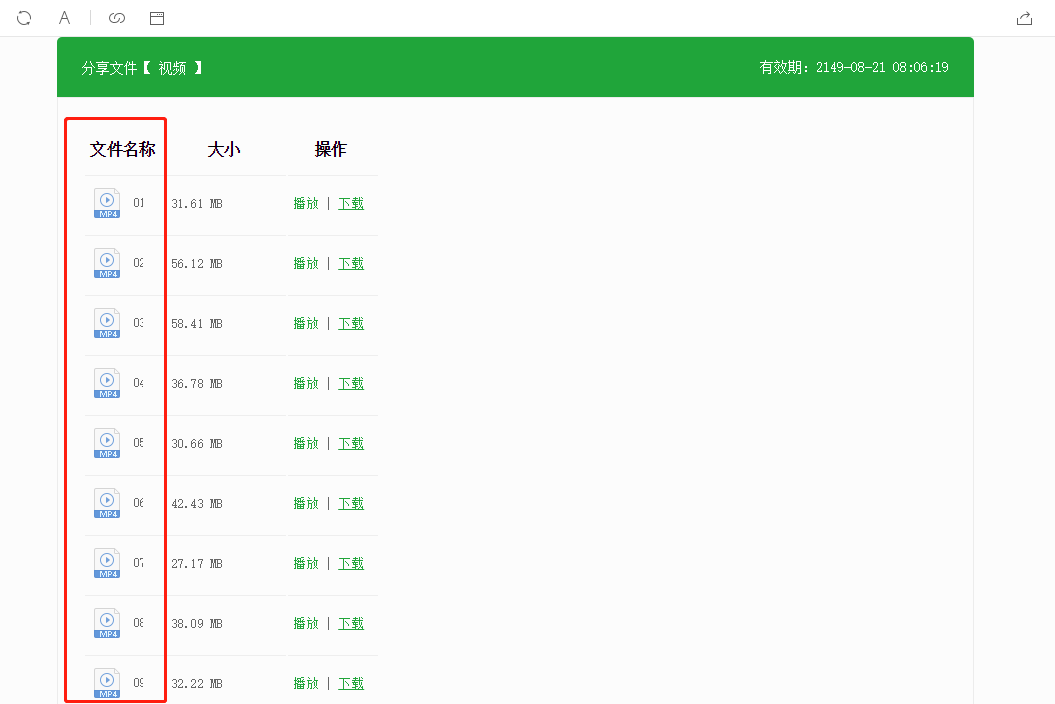The image size is (1055, 704).
Task: Click the 56.12 MB size cell
Action: [x=196, y=263]
